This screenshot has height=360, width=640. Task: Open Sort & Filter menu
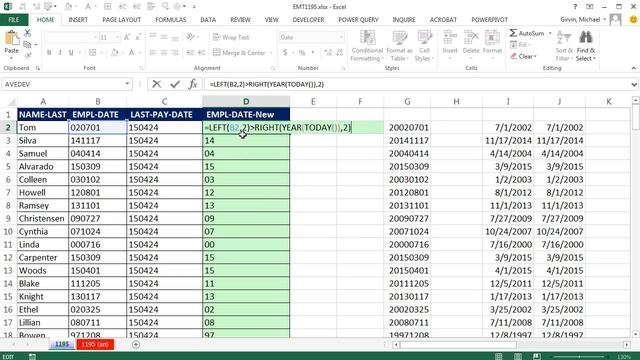pos(564,46)
